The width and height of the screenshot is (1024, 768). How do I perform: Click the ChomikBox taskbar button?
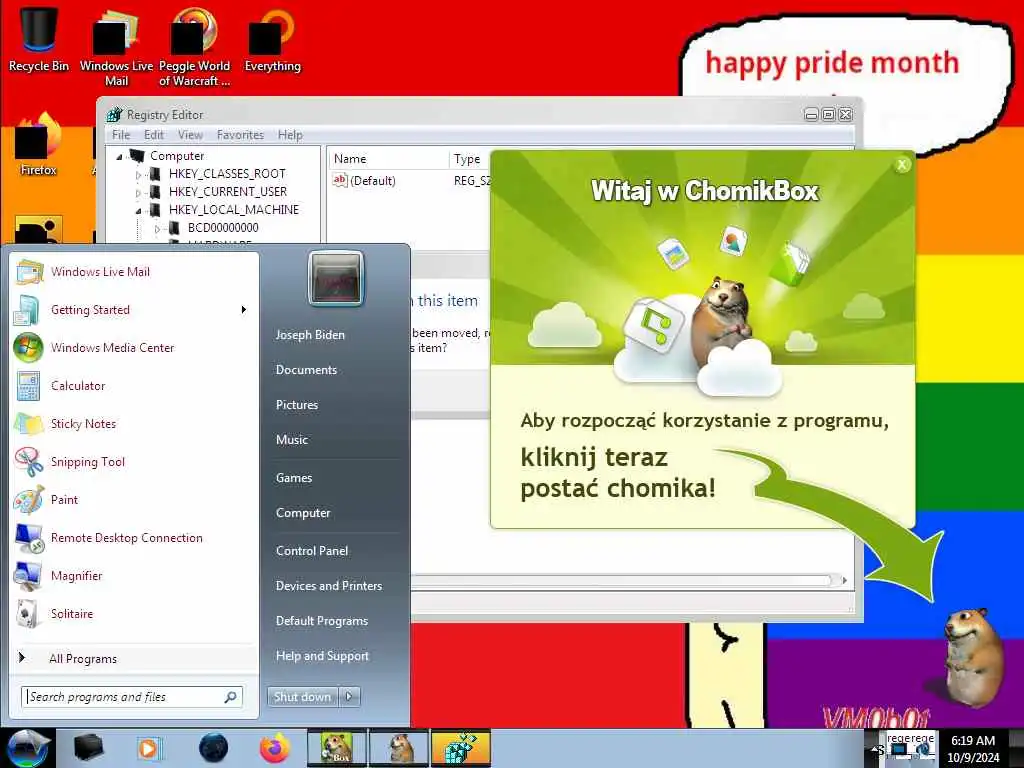click(x=337, y=748)
